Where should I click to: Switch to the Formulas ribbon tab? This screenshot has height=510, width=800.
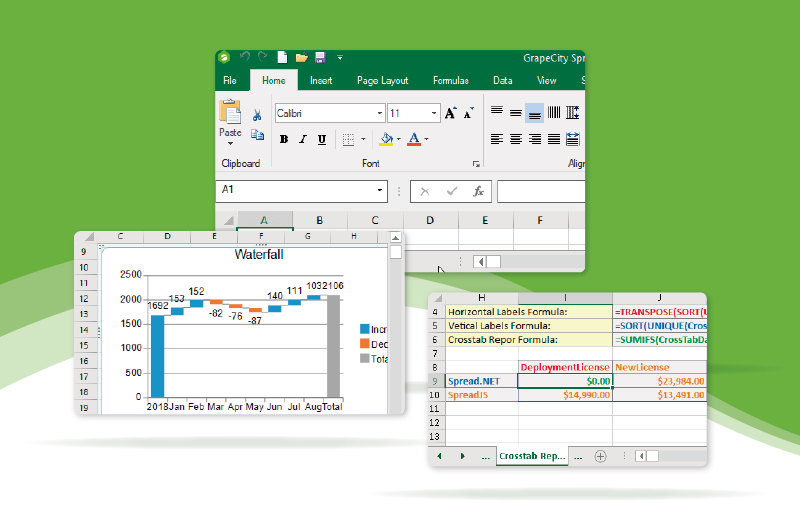450,80
